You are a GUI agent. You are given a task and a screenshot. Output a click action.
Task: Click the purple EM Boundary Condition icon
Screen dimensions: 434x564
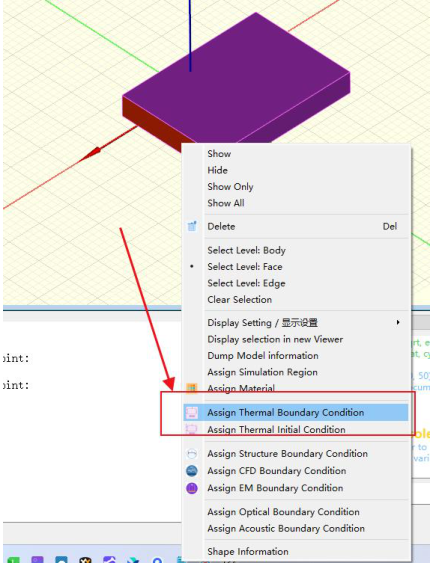pos(192,488)
